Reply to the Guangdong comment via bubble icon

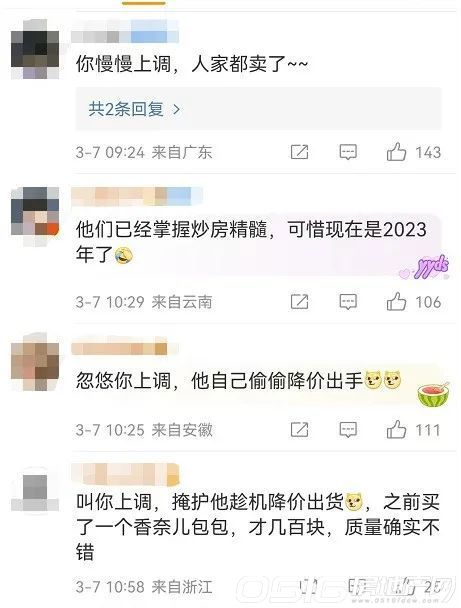tap(348, 152)
